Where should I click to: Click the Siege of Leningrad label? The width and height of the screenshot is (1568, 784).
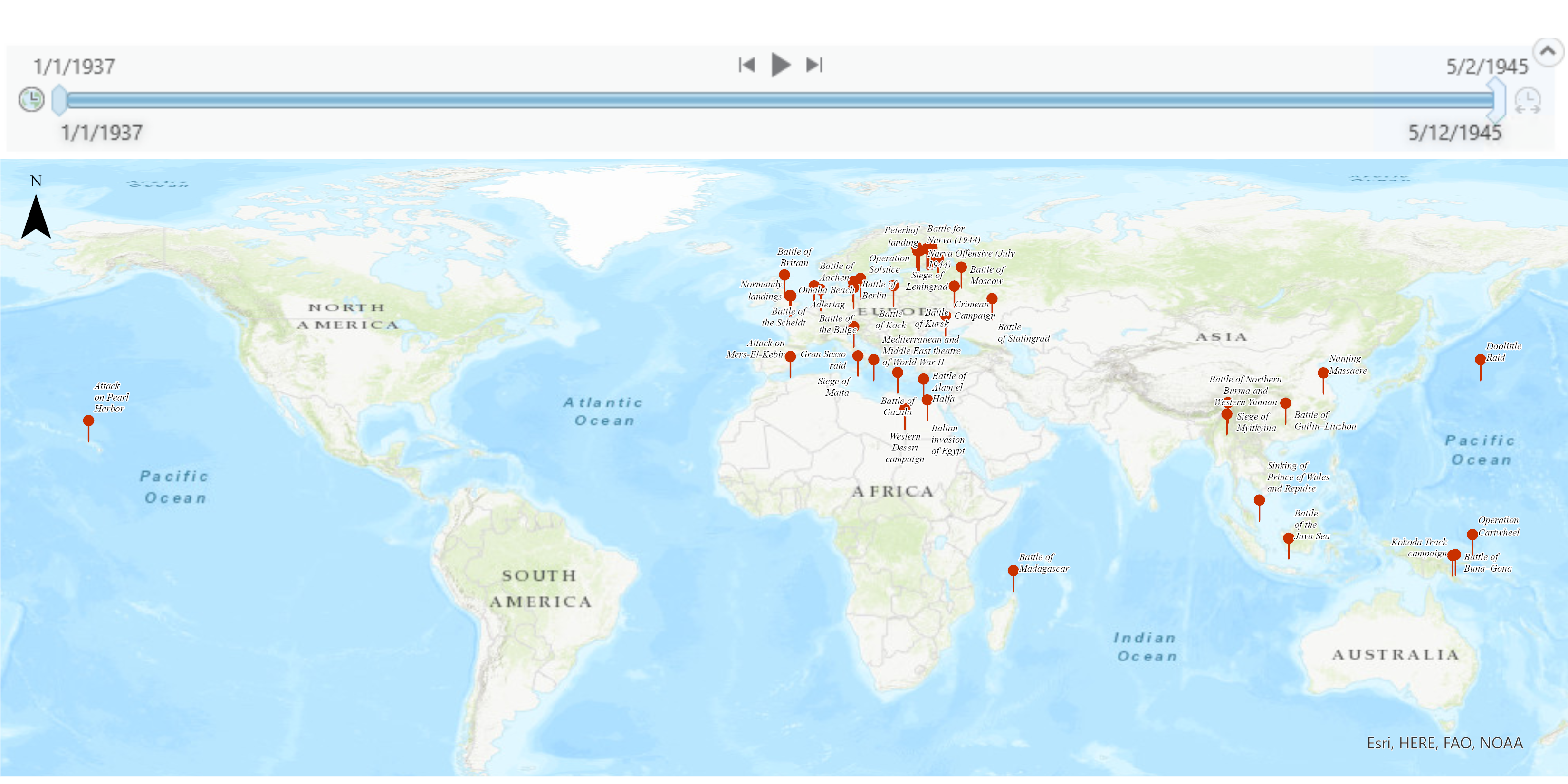coord(927,281)
